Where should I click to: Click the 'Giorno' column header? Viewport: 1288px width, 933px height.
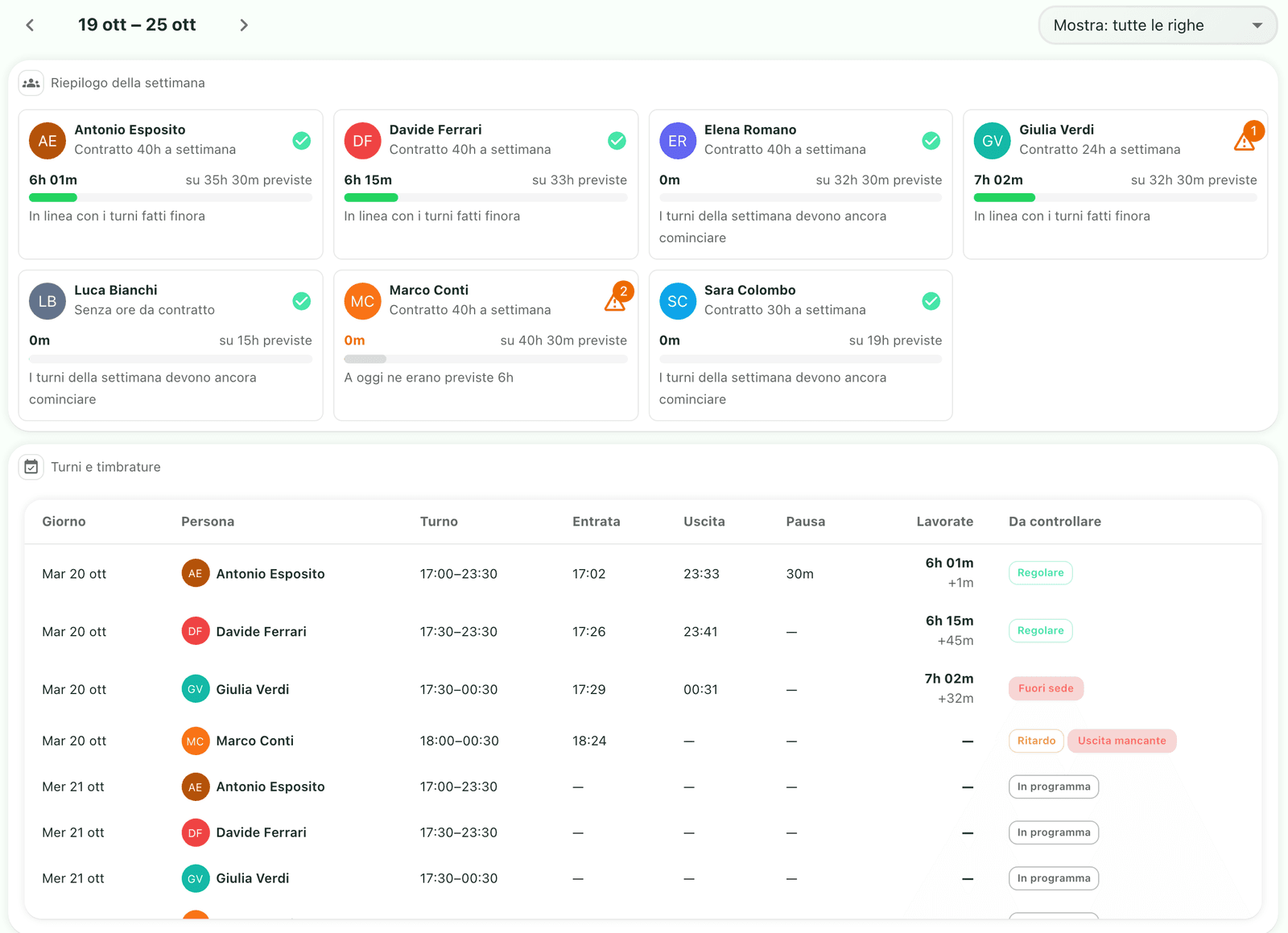click(x=64, y=522)
